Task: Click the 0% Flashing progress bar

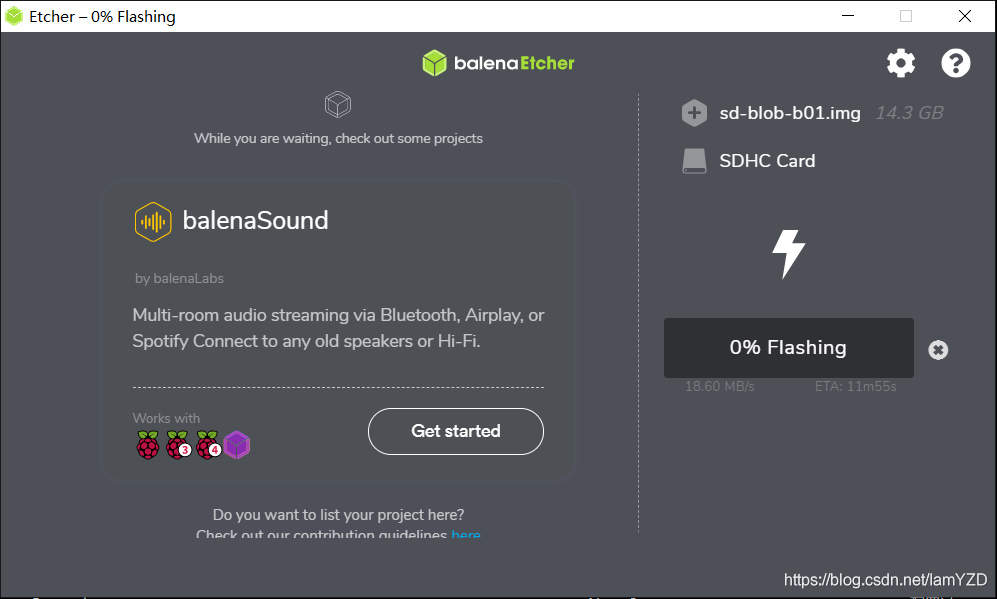Action: [788, 348]
